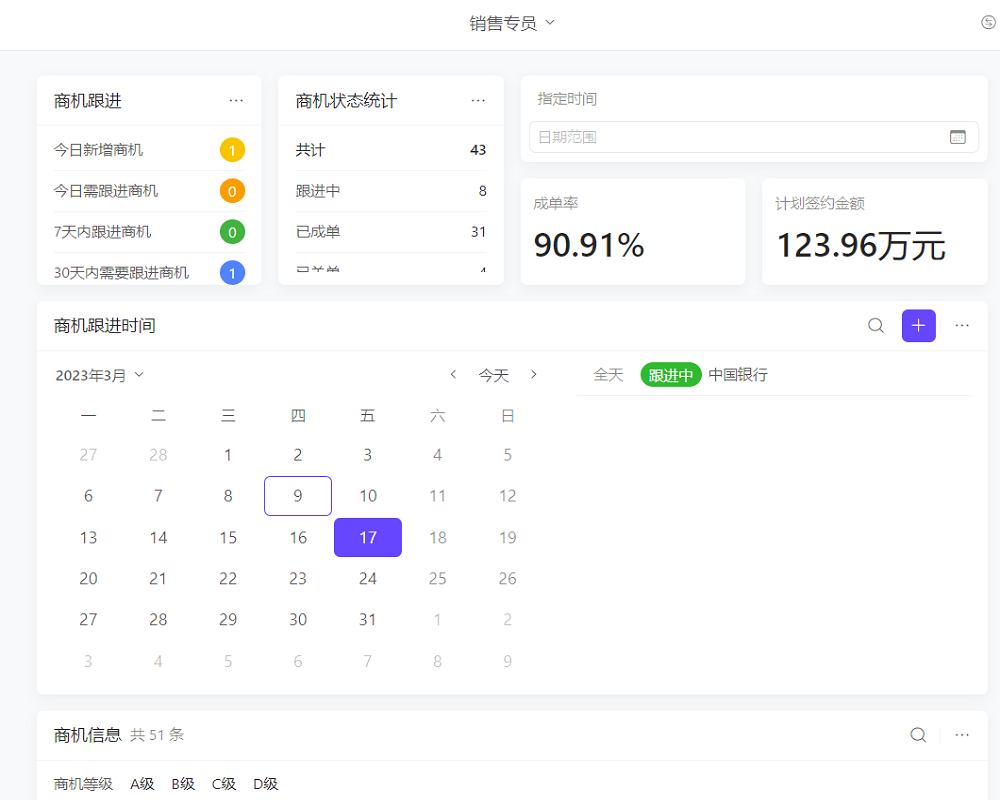Screen dimensions: 1000x800
Task: Open search in 商机跟进时间 panel
Action: coord(876,325)
